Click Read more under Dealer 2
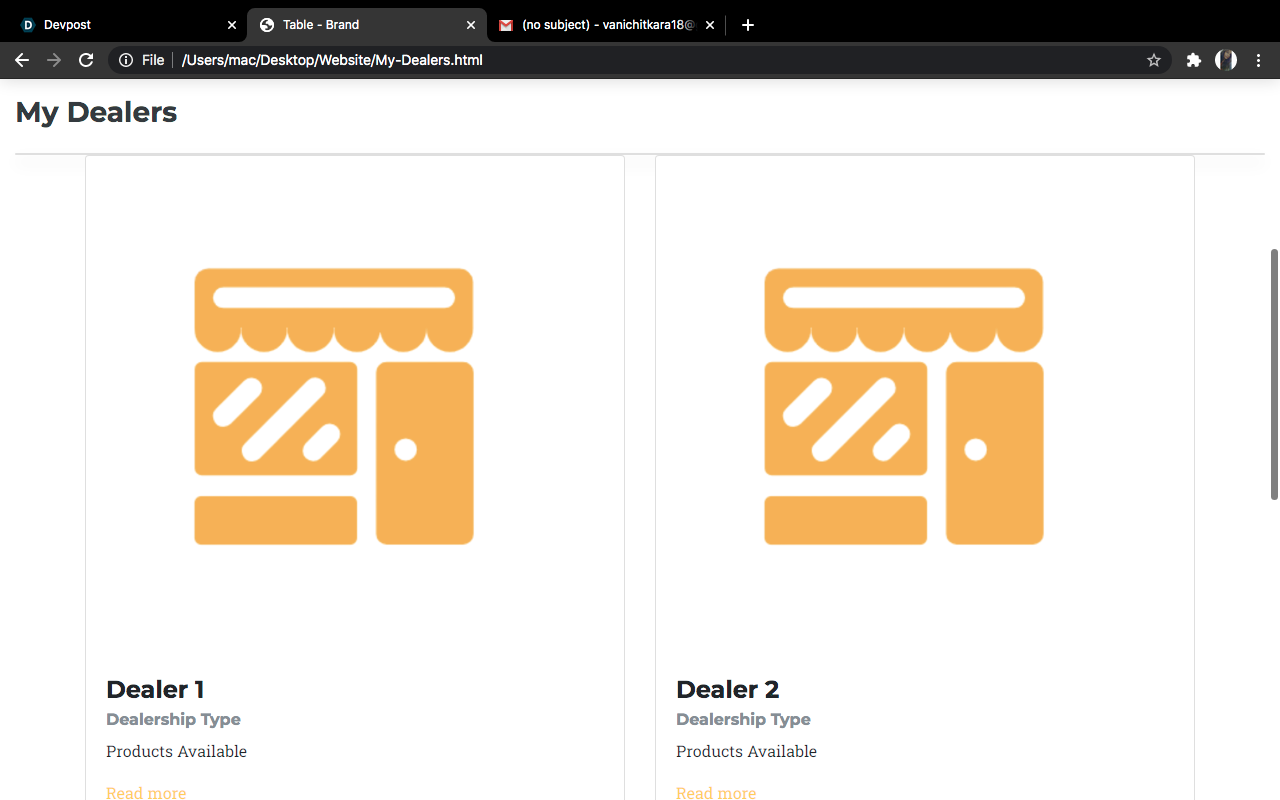 tap(716, 792)
